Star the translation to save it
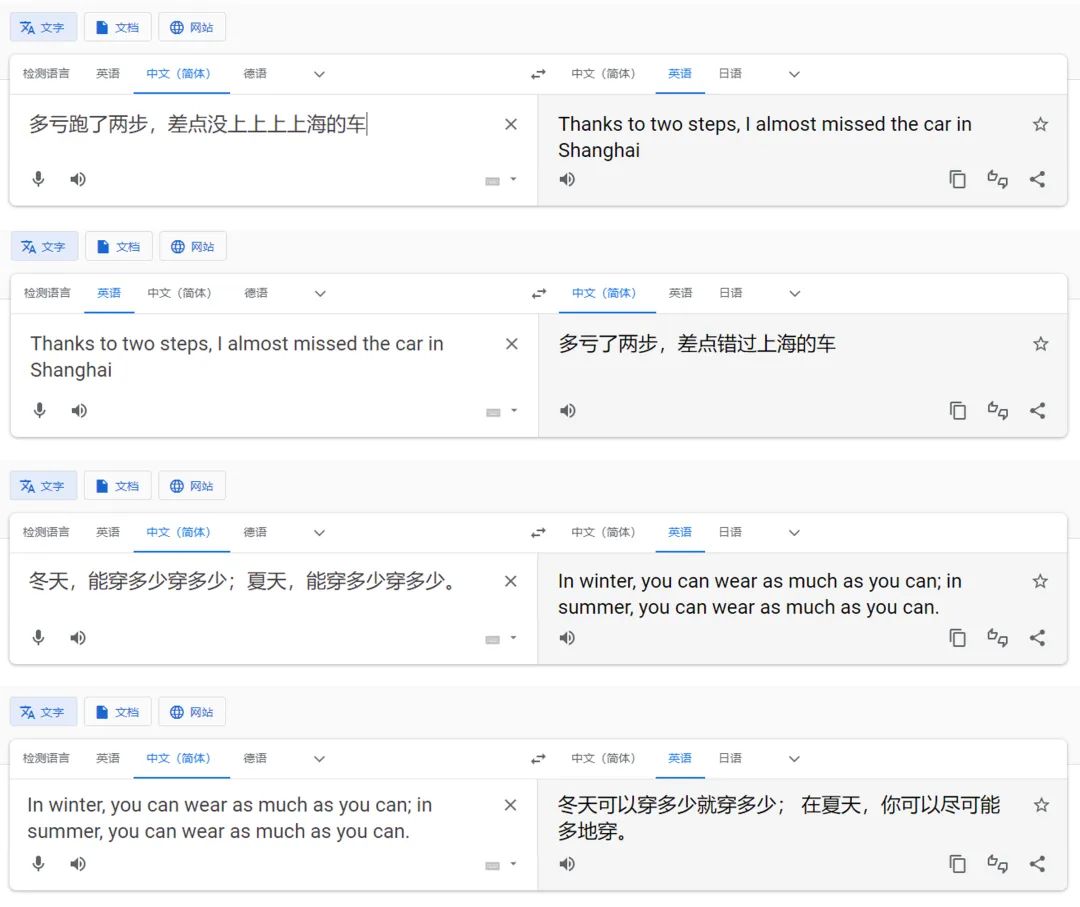Image resolution: width=1080 pixels, height=907 pixels. point(1040,124)
